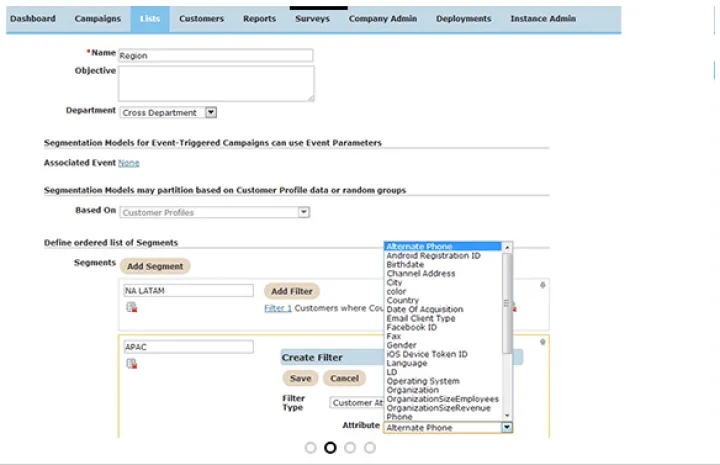Choose Country from the attribute list
The height and width of the screenshot is (465, 720).
403,300
